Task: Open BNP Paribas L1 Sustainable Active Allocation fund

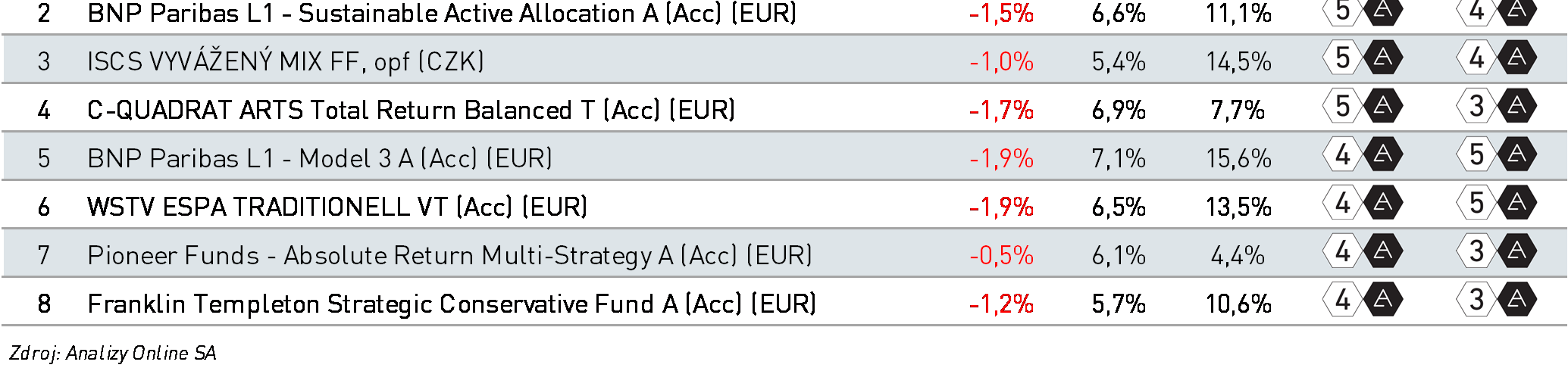Action: (x=442, y=13)
